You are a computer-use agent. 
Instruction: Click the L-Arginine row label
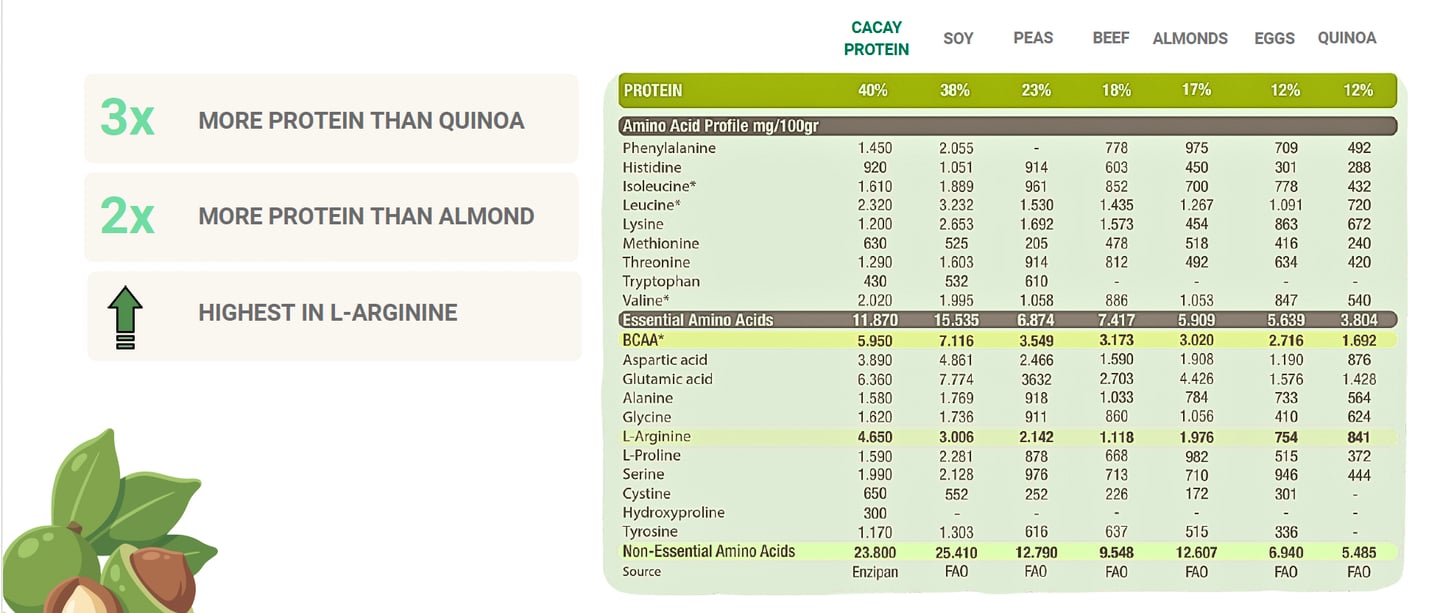coord(656,437)
